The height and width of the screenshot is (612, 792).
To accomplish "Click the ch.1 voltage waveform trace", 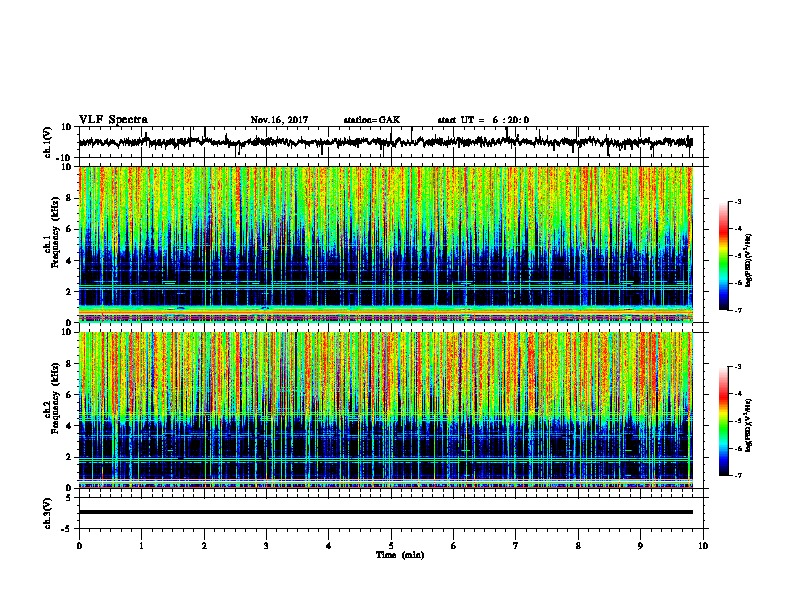I will (x=385, y=142).
